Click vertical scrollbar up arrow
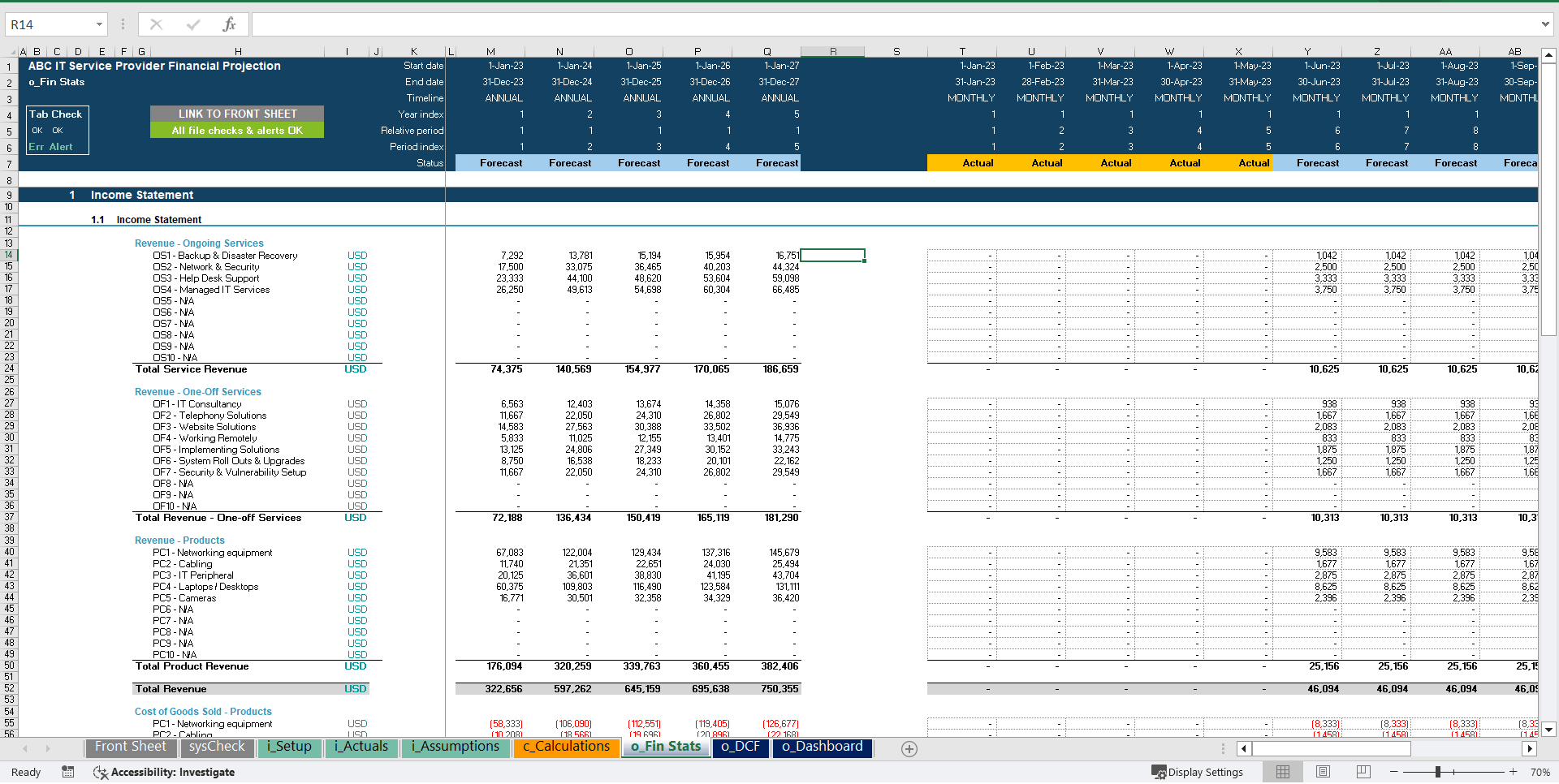The height and width of the screenshot is (784, 1559). [x=1548, y=55]
